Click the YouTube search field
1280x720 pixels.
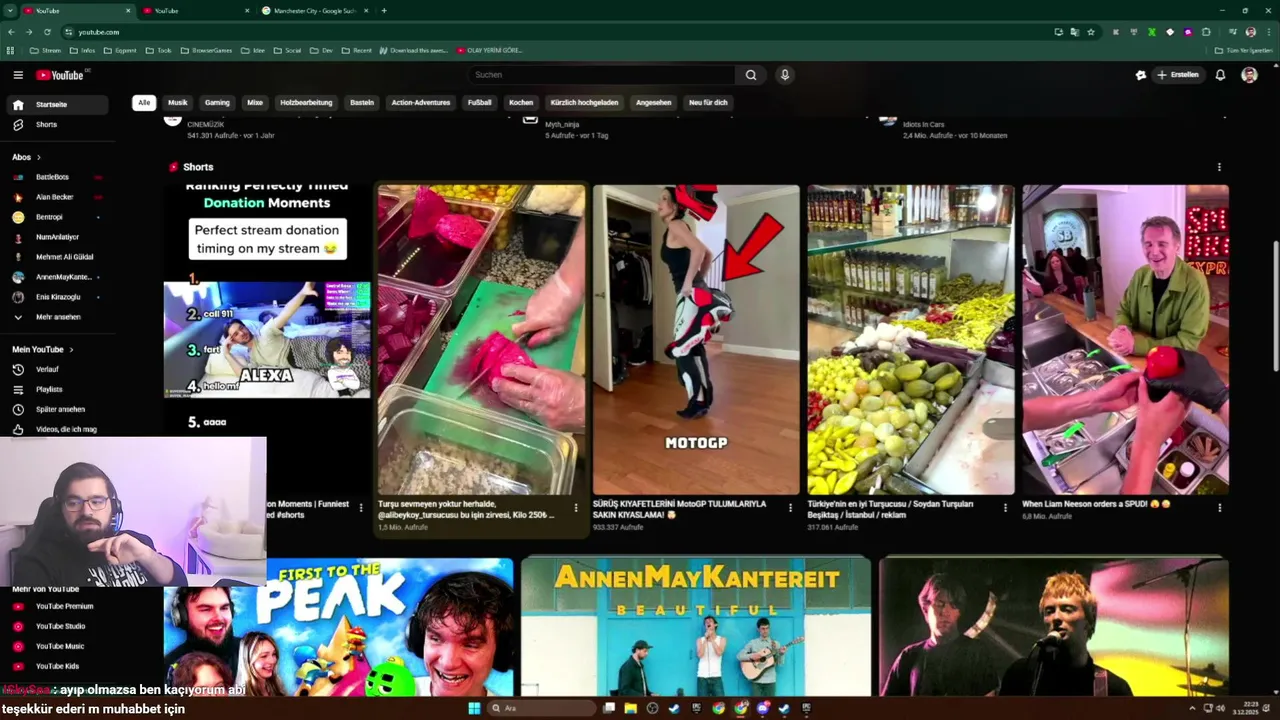603,75
